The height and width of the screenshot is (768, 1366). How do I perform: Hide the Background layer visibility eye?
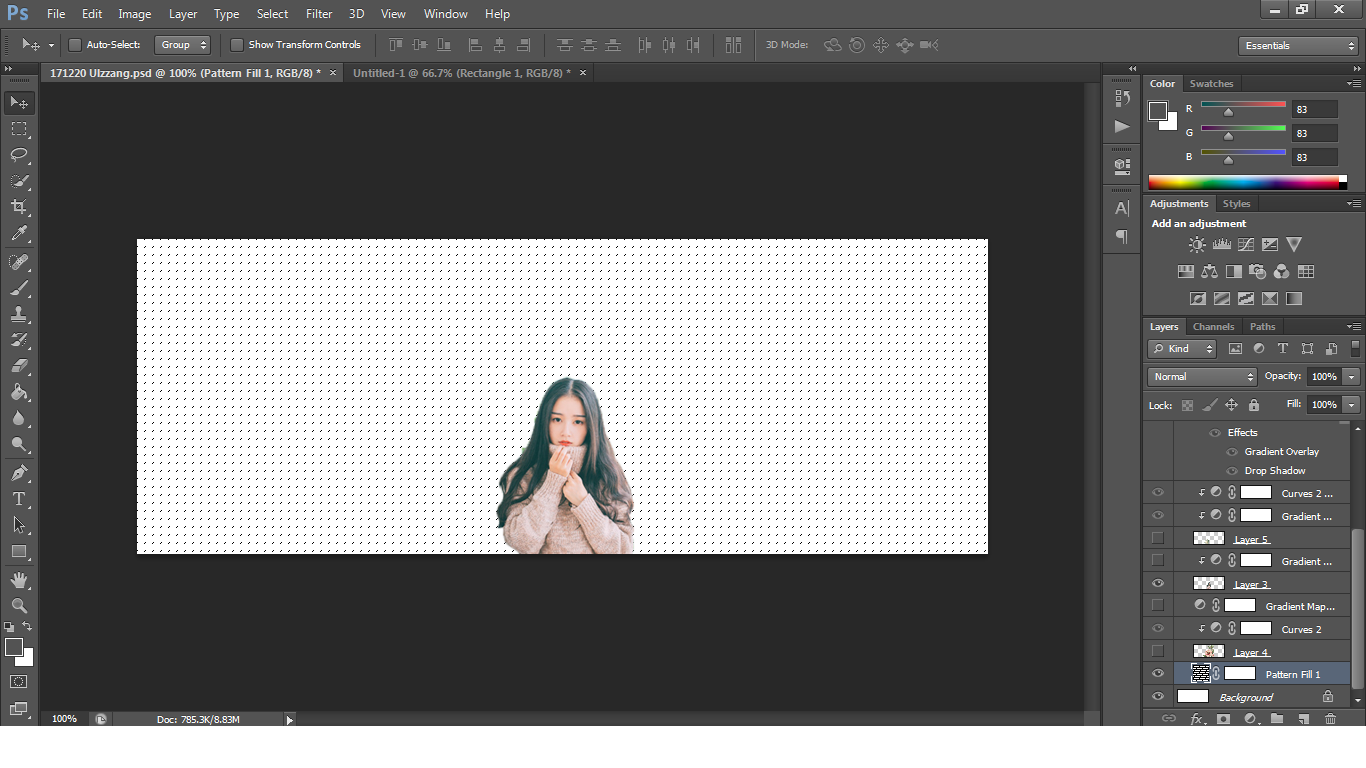click(x=1158, y=697)
